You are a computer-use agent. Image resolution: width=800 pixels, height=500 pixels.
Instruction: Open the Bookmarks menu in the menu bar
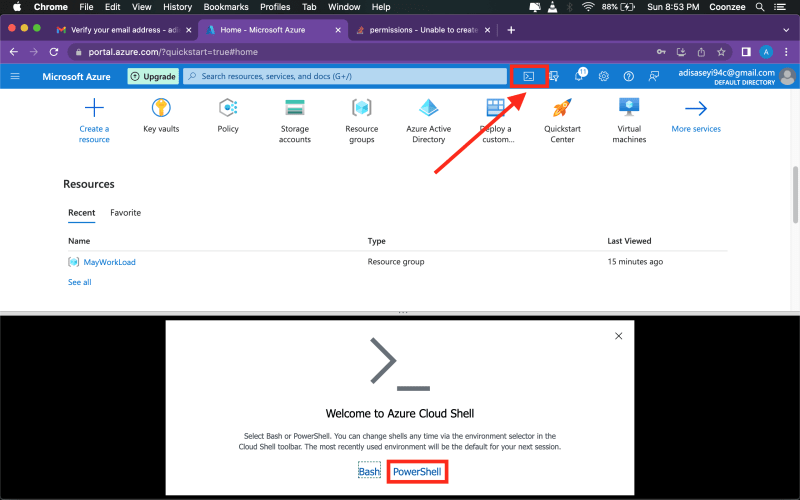coord(226,7)
